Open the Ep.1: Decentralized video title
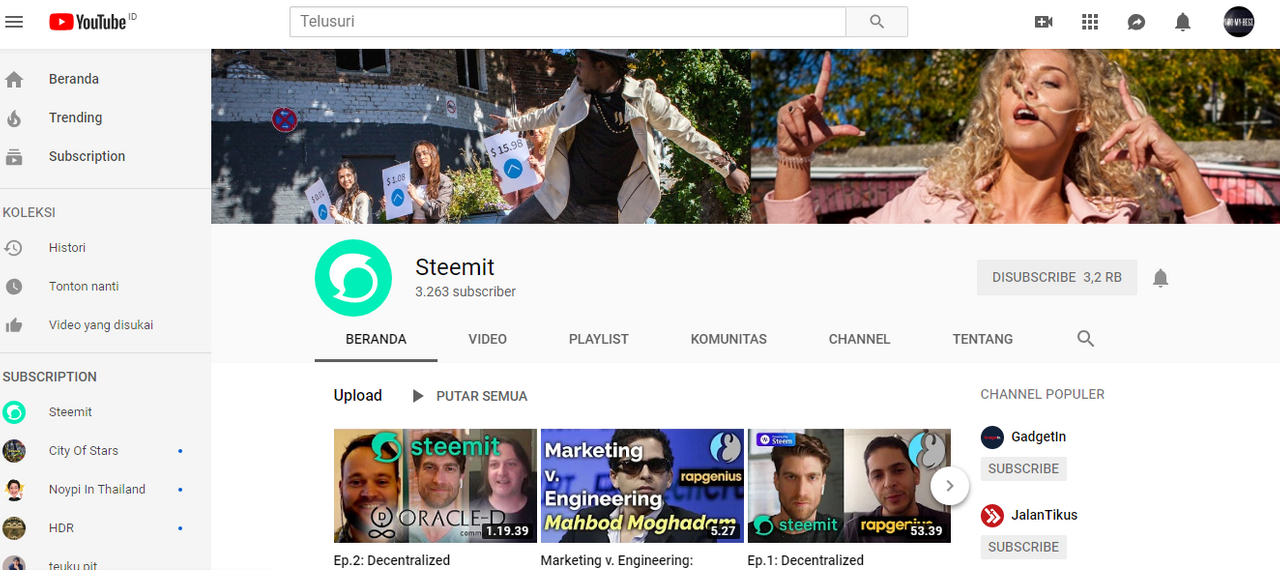 [806, 561]
